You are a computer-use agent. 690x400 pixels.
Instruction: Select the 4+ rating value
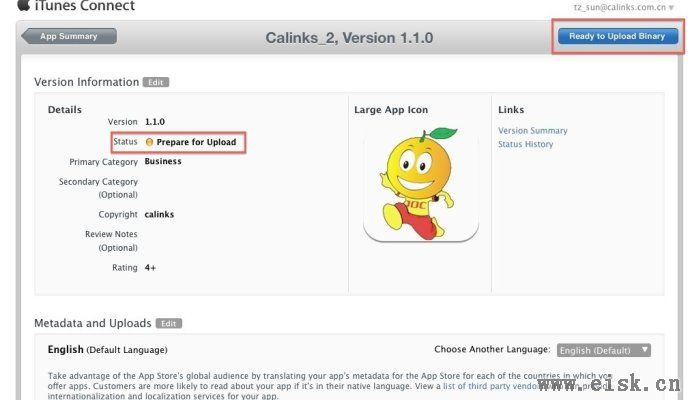[x=150, y=268]
